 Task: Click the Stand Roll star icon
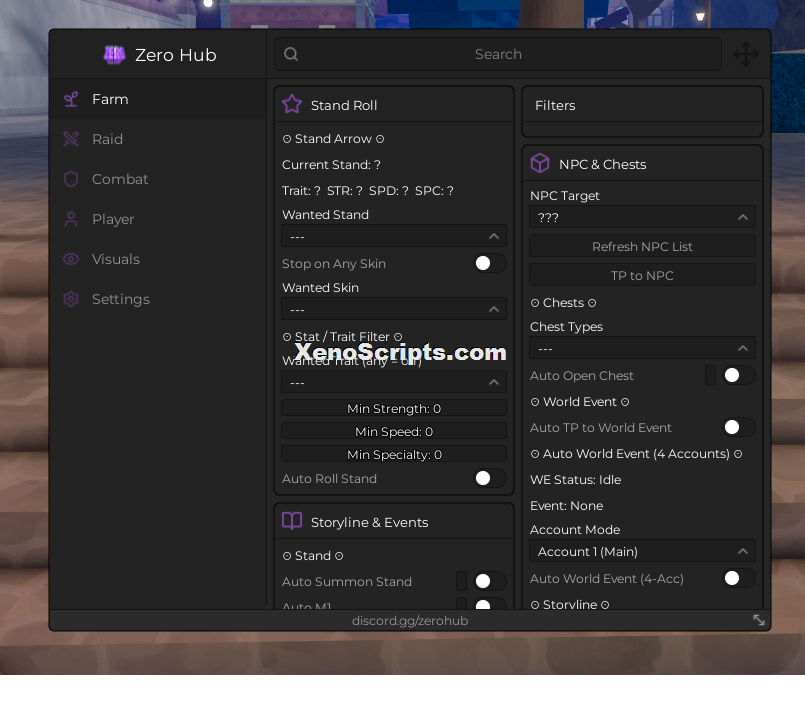[292, 104]
